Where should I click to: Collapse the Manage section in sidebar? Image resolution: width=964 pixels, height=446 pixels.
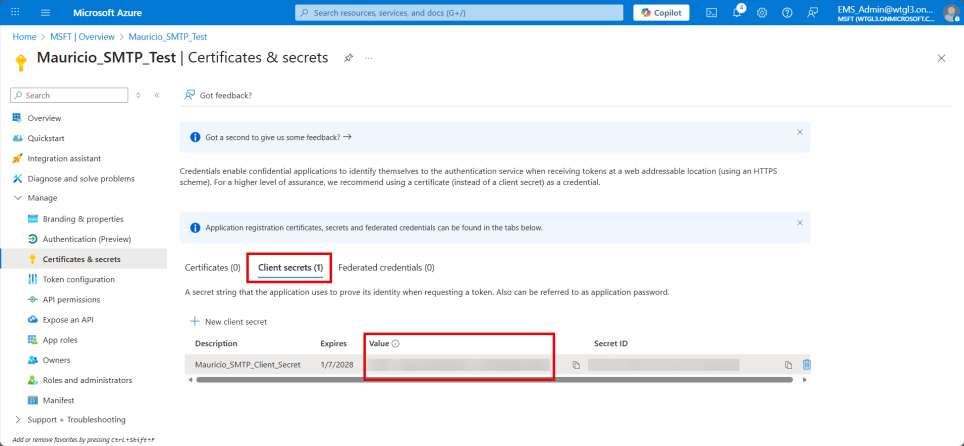(18, 198)
